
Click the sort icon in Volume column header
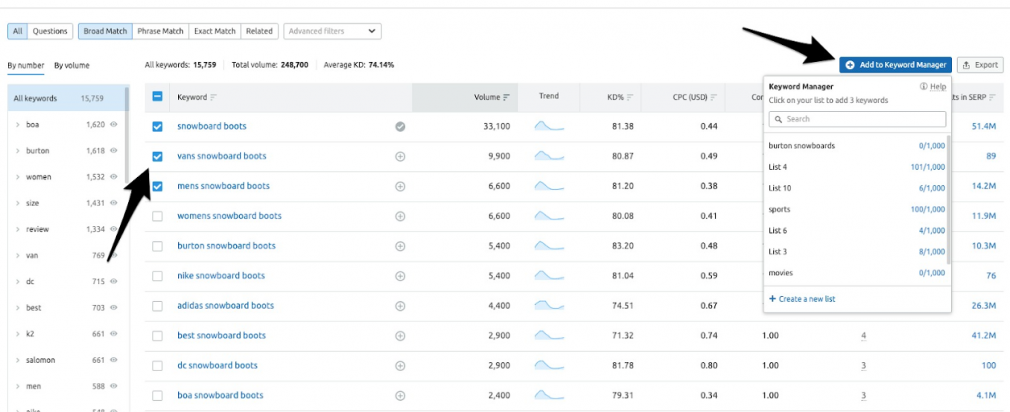[506, 97]
